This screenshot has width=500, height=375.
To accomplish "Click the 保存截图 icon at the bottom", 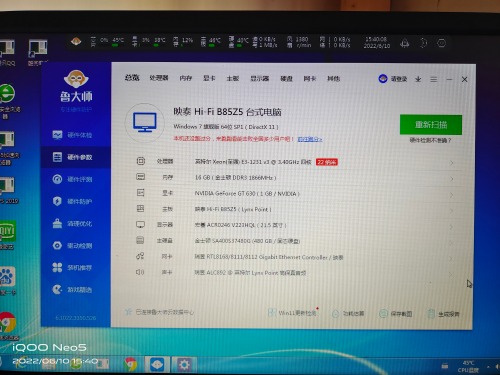I will [x=384, y=313].
